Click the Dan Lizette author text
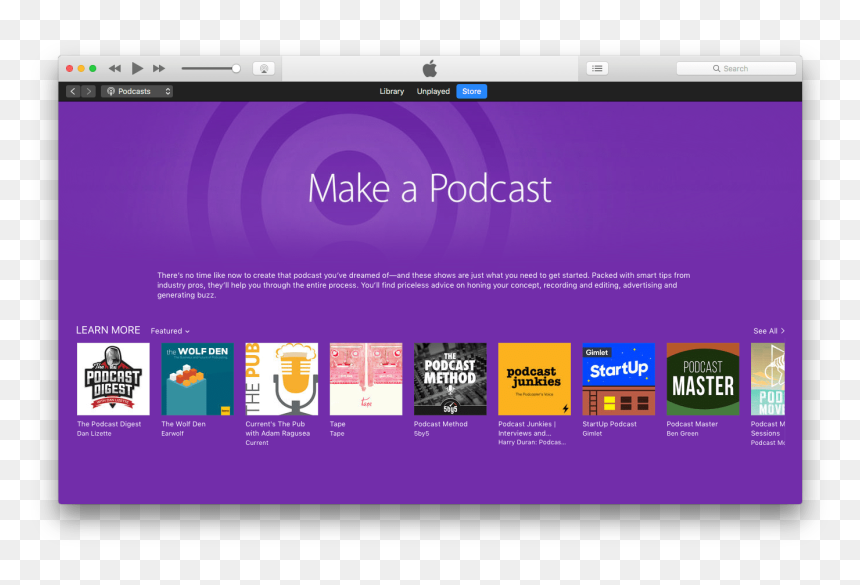 coord(94,434)
